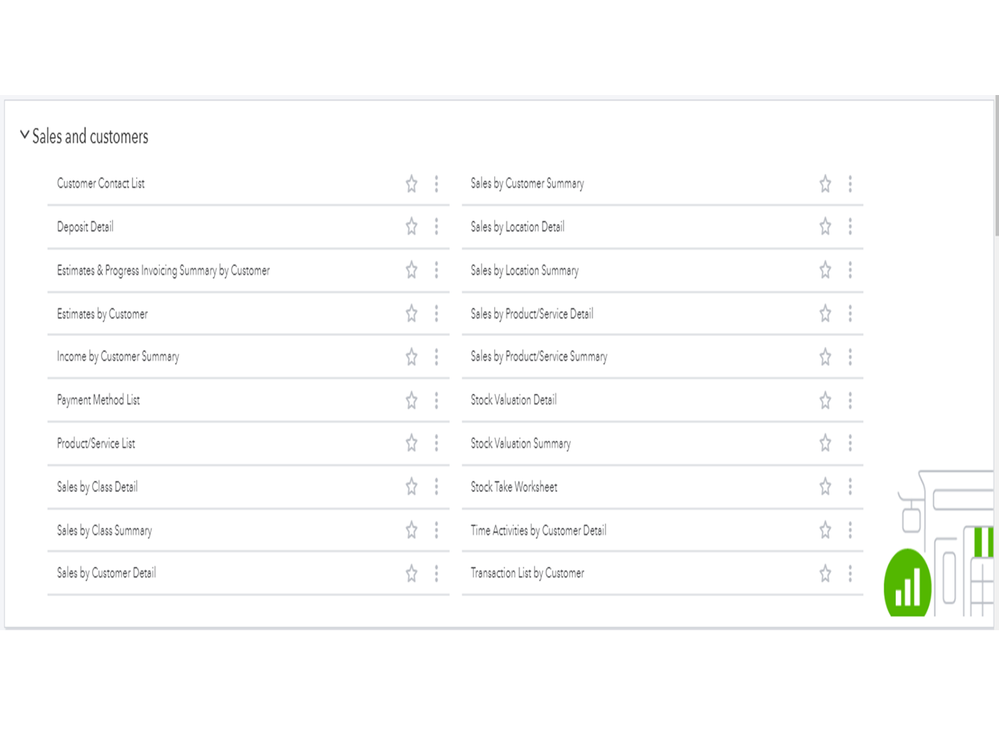Collapse the Sales and customers section
The image size is (999, 749).
click(25, 136)
